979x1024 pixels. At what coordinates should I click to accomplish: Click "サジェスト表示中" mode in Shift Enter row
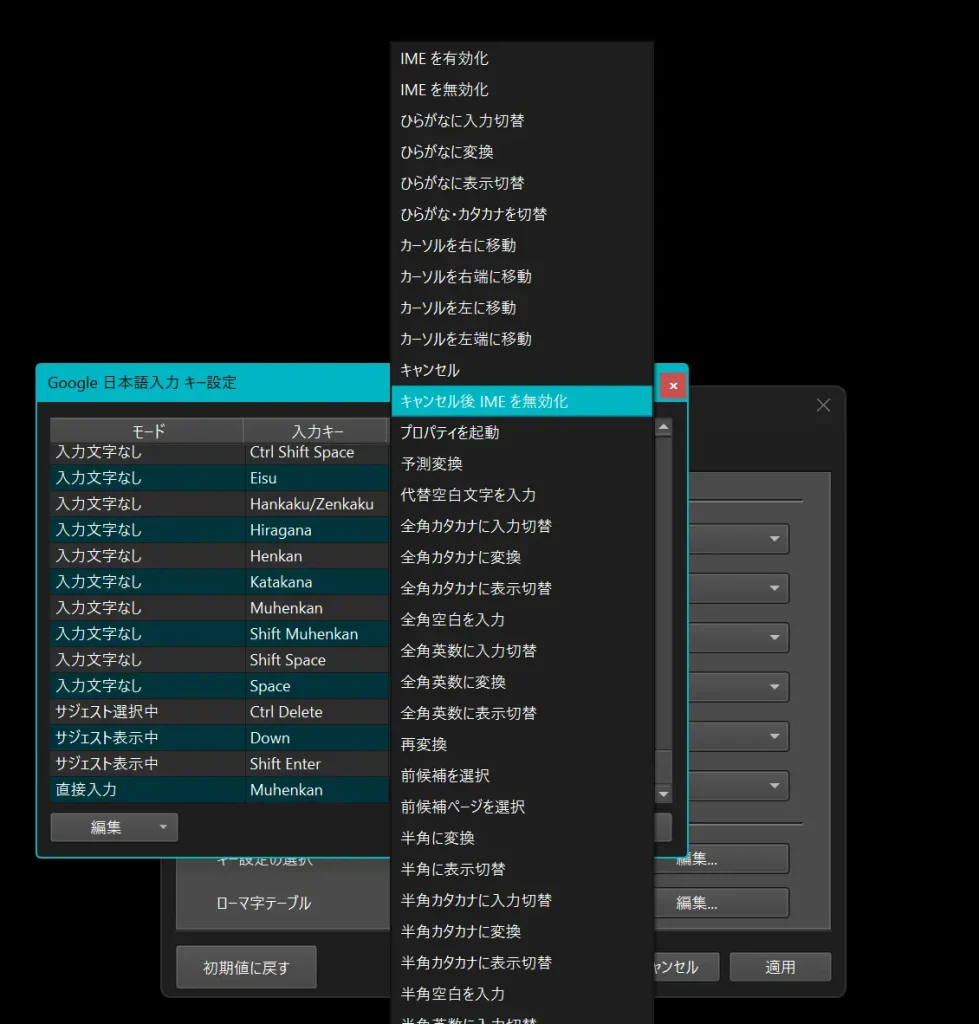tap(148, 764)
